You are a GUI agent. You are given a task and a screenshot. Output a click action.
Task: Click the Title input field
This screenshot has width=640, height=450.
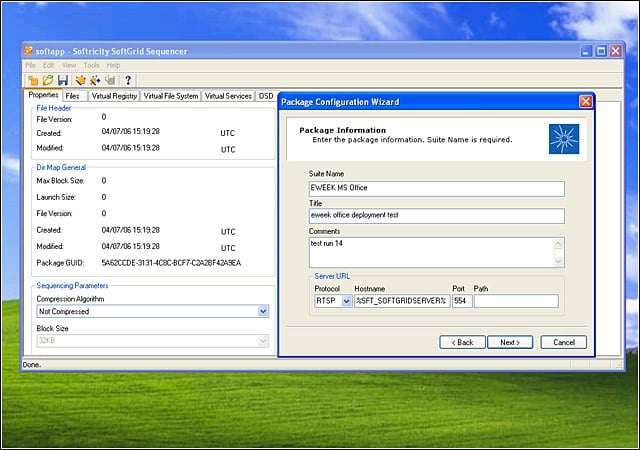tap(437, 216)
